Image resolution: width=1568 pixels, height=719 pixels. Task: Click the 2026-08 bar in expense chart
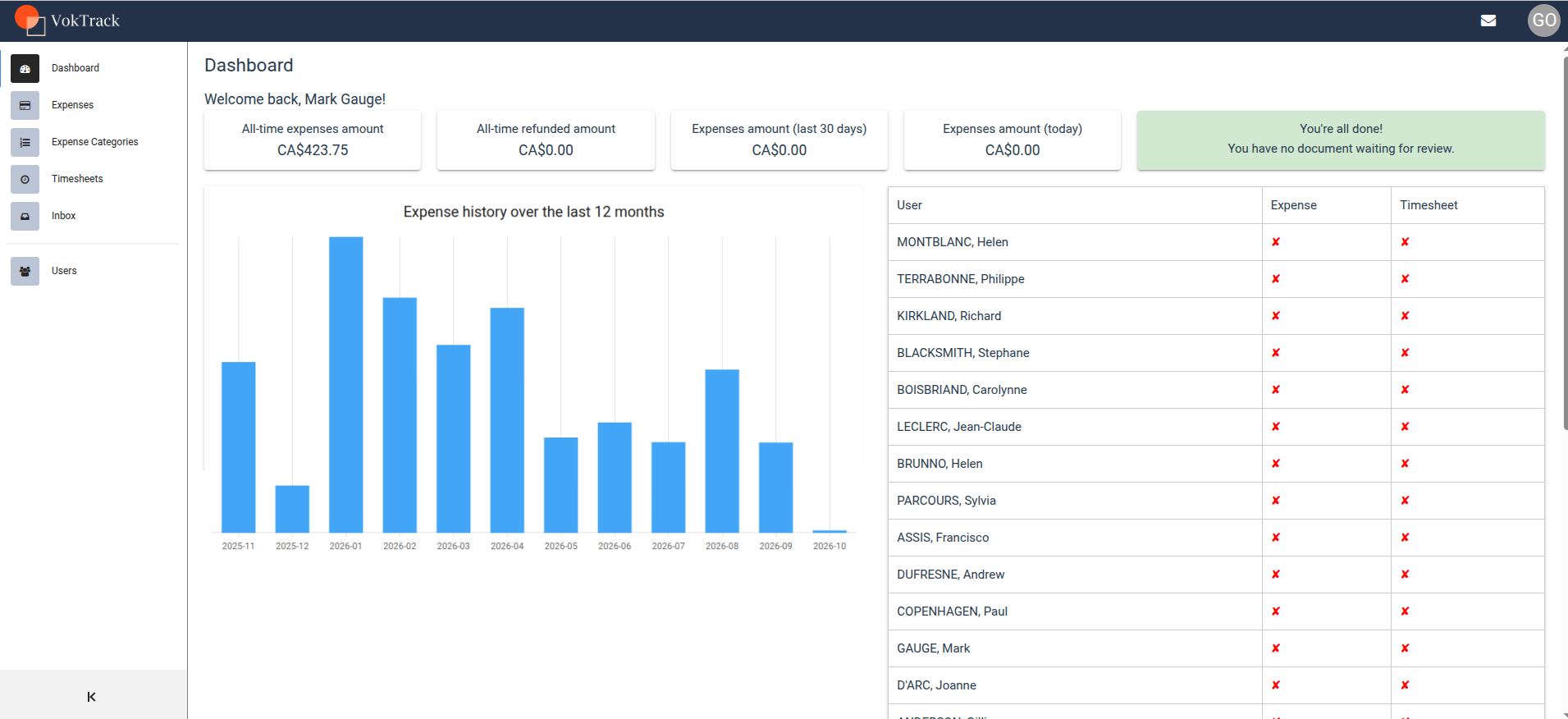(x=722, y=451)
